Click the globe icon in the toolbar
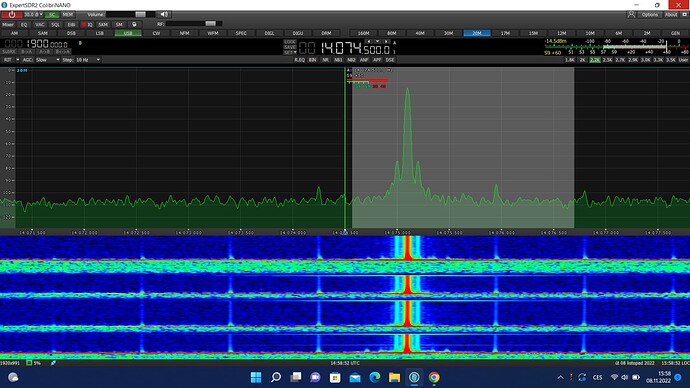 (134, 25)
